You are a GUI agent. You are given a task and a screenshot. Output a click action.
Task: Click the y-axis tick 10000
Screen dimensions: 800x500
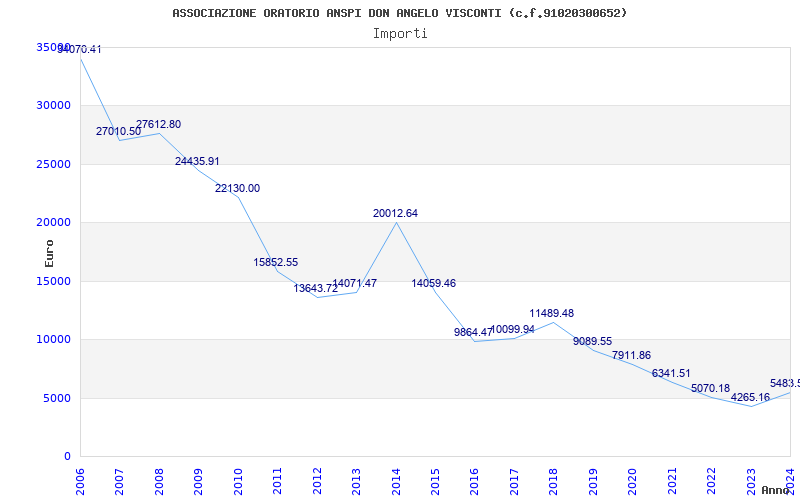(53, 340)
